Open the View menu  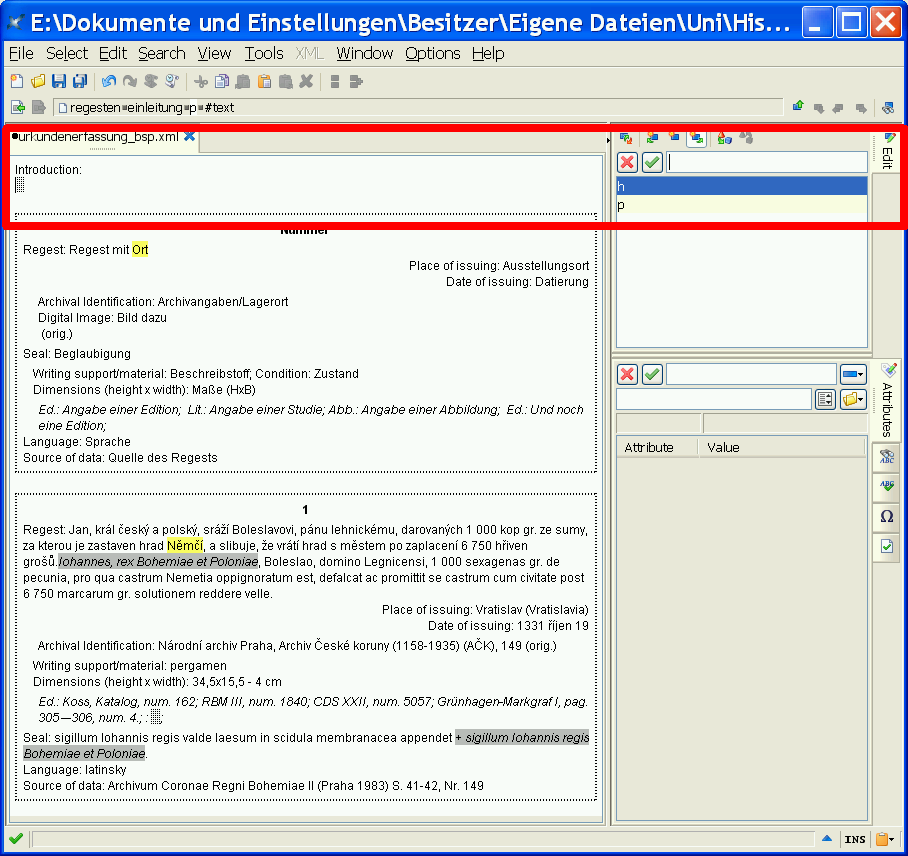coord(214,53)
